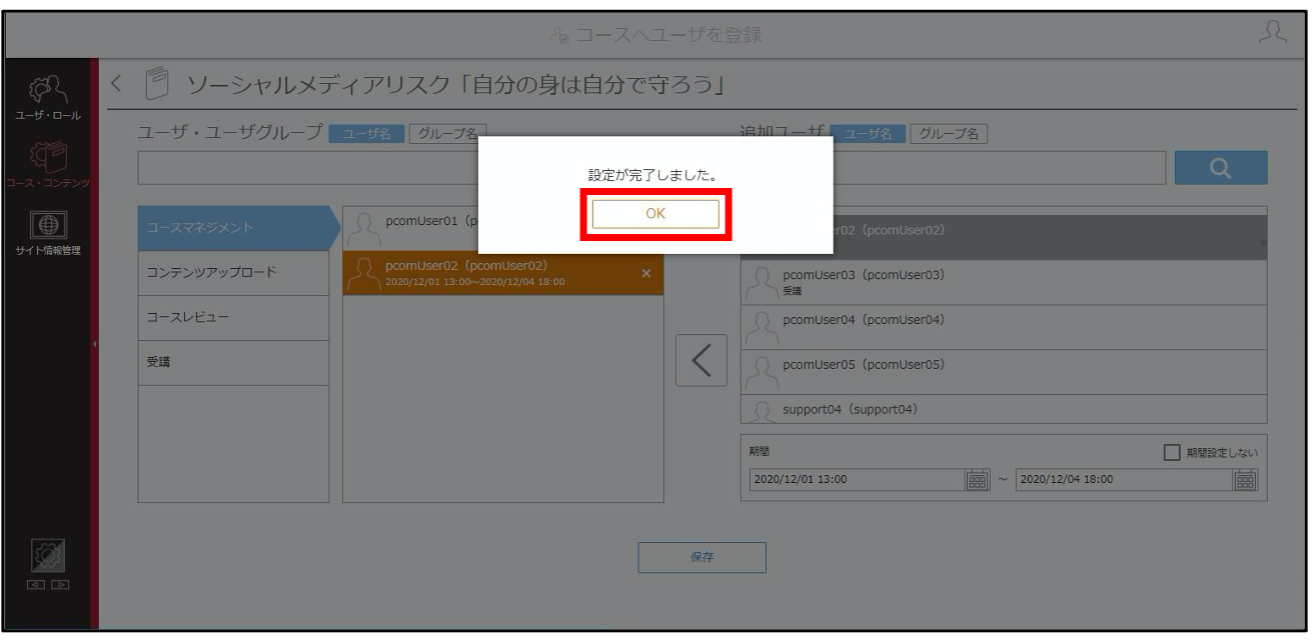Open the サイト情報管理 sidebar section
Image resolution: width=1315 pixels, height=641 pixels.
point(48,233)
